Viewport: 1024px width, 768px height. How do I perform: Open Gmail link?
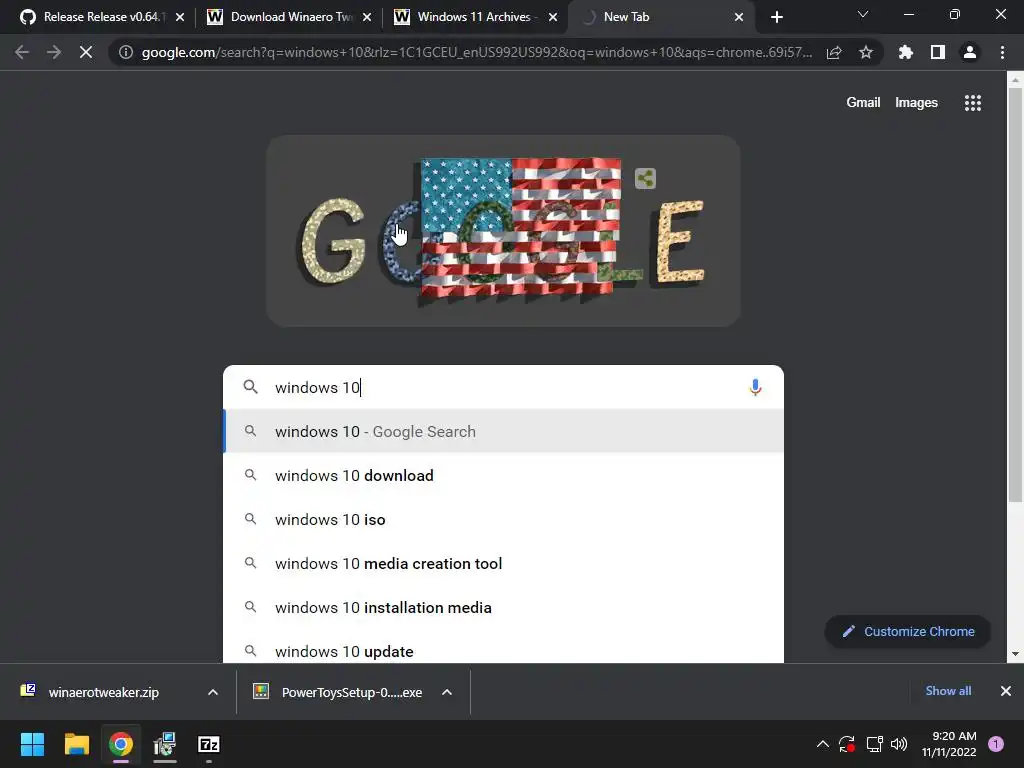coord(863,103)
